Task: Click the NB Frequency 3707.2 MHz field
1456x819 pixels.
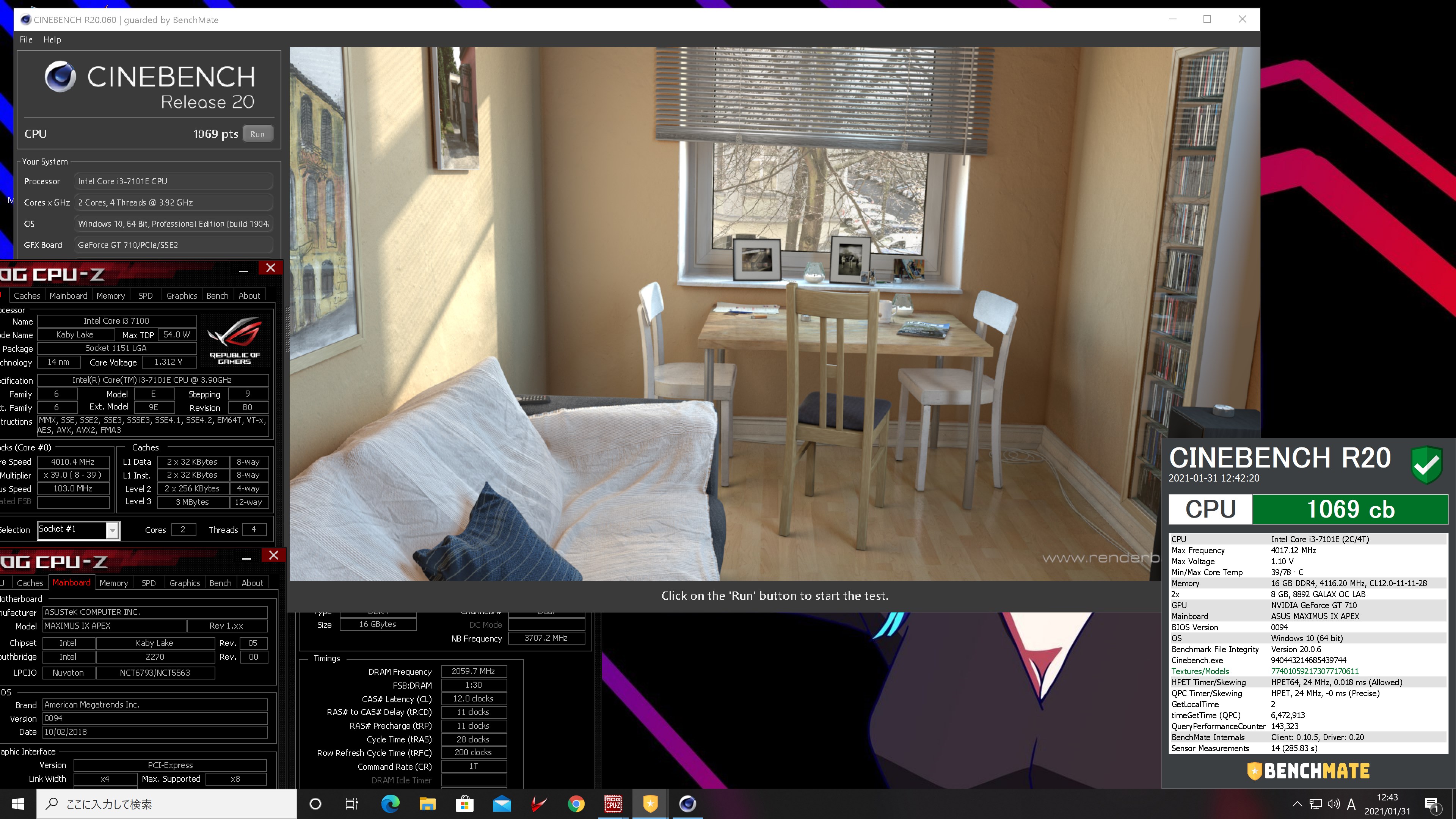Action: tap(546, 638)
